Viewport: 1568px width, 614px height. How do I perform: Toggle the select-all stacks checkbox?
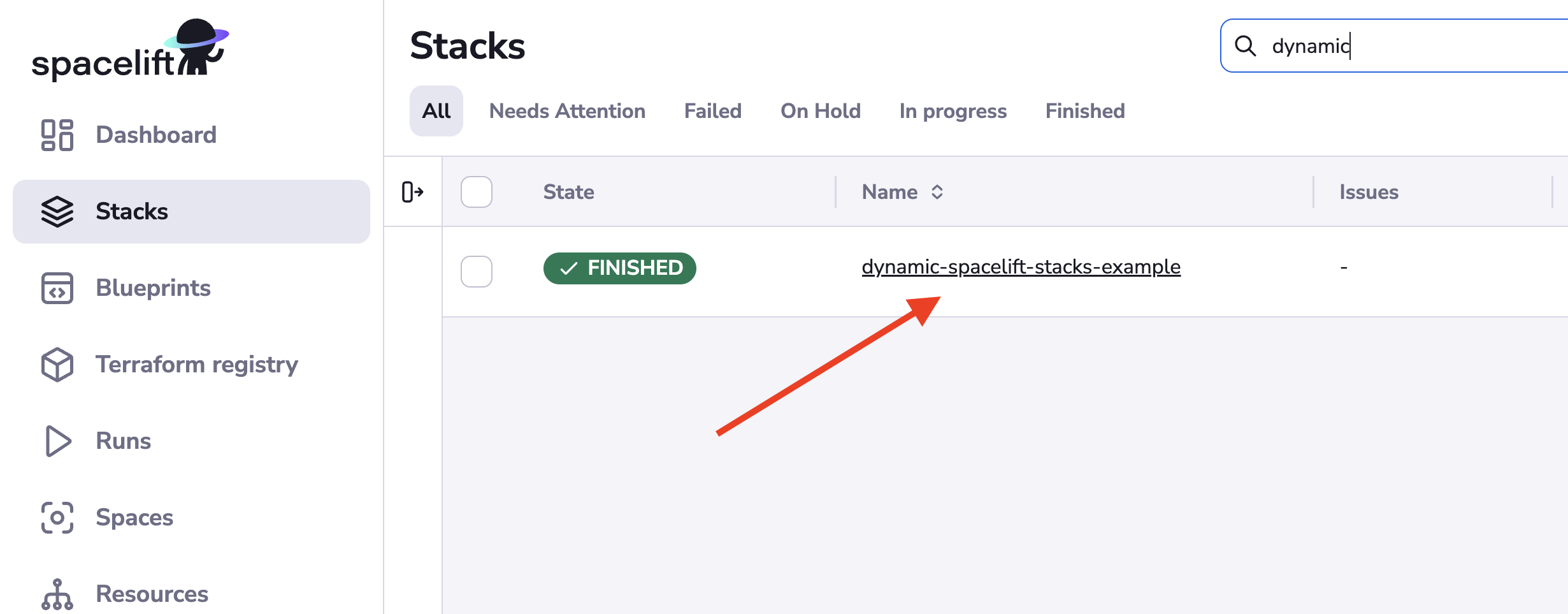(477, 192)
